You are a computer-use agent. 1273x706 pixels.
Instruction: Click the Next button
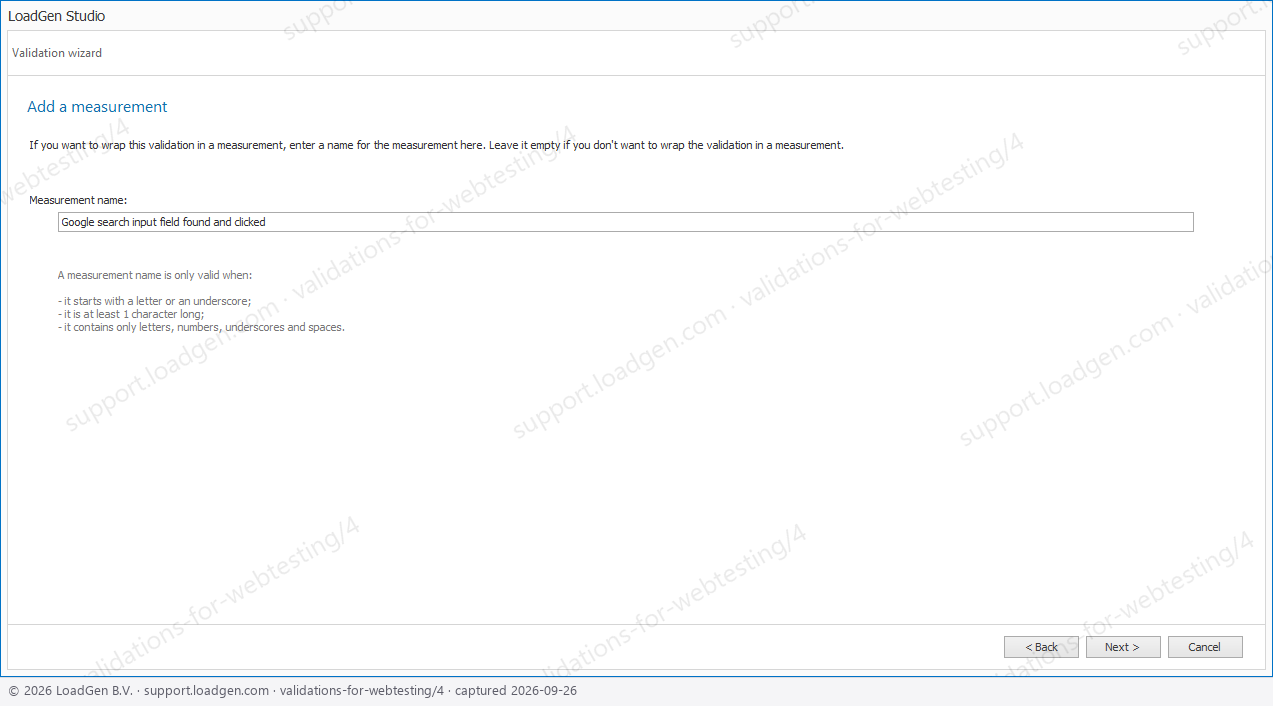click(x=1123, y=647)
